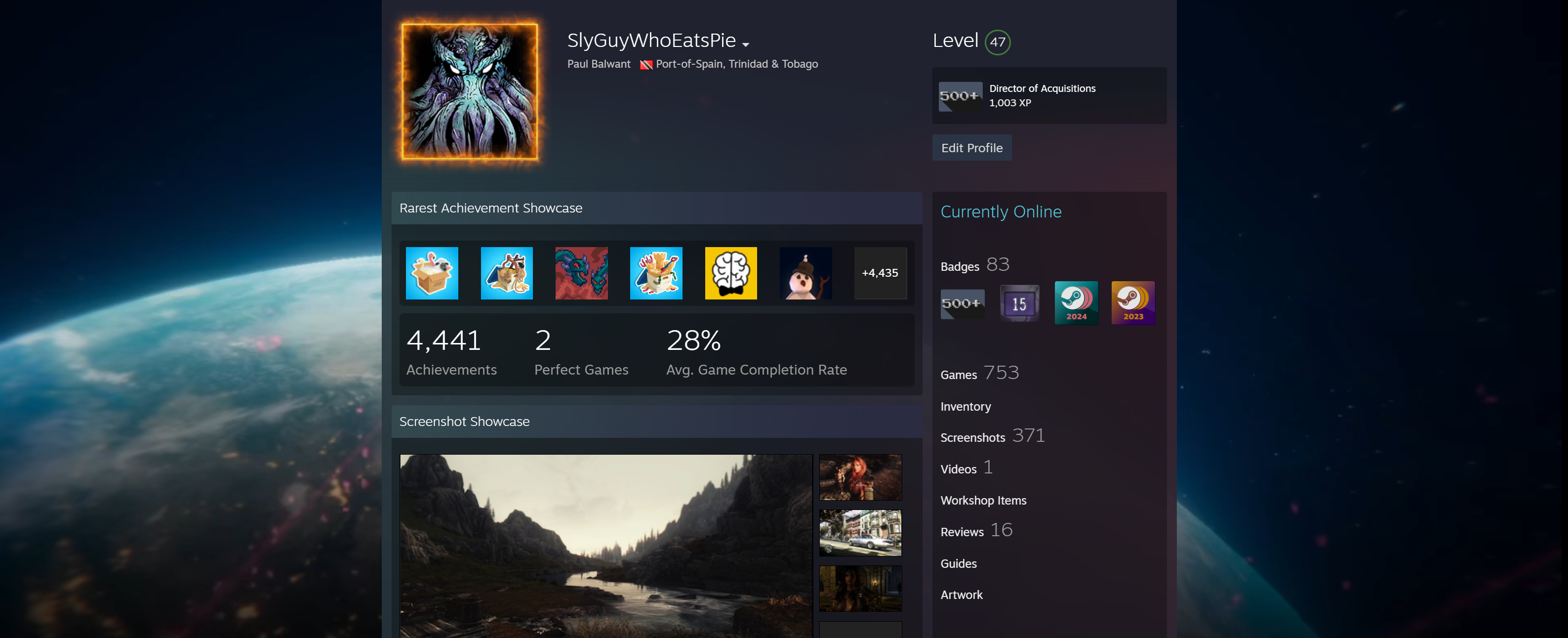Open the large landscape river screenshot
Image resolution: width=1568 pixels, height=638 pixels.
tap(605, 546)
